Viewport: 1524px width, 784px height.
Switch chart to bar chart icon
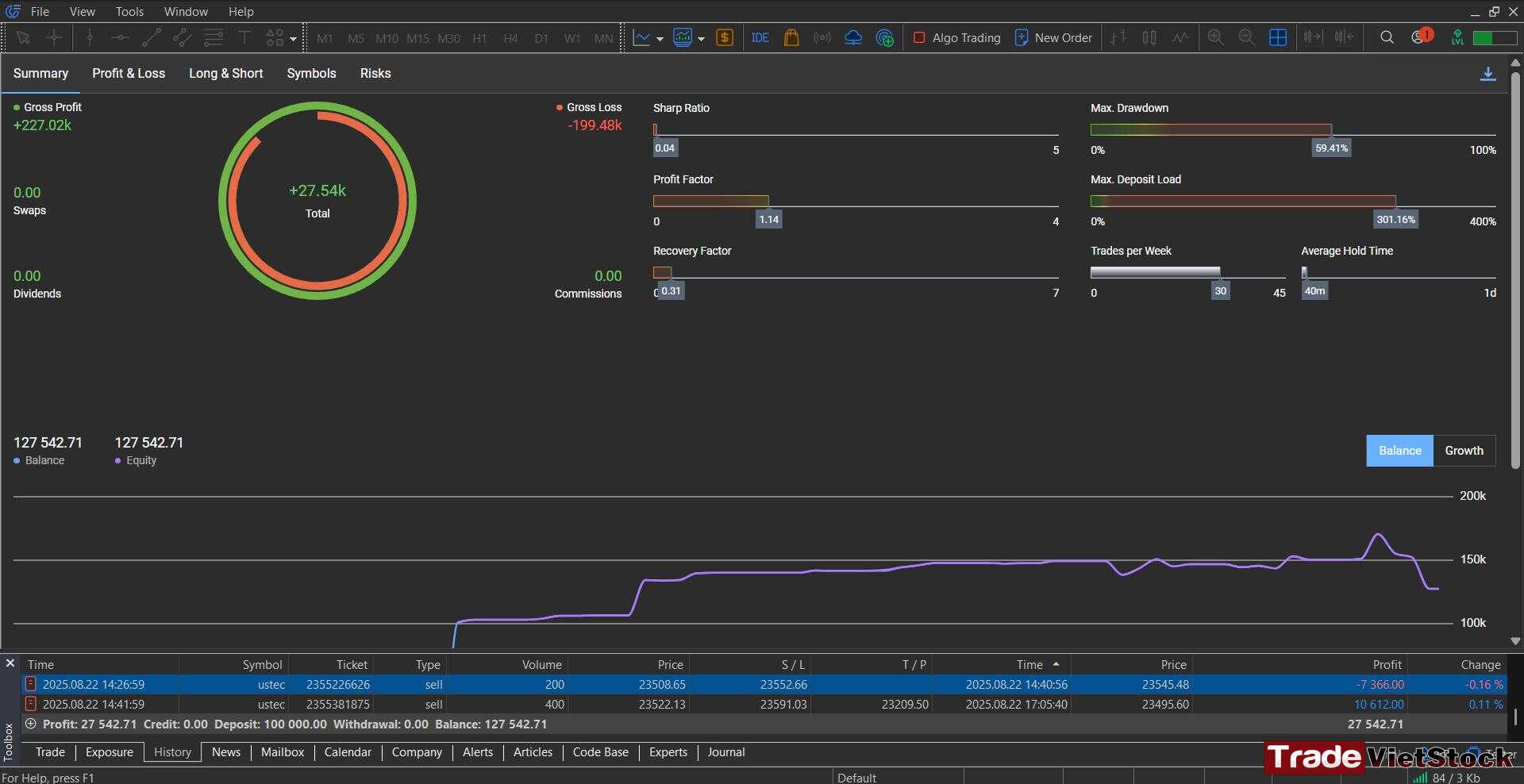coord(1118,37)
